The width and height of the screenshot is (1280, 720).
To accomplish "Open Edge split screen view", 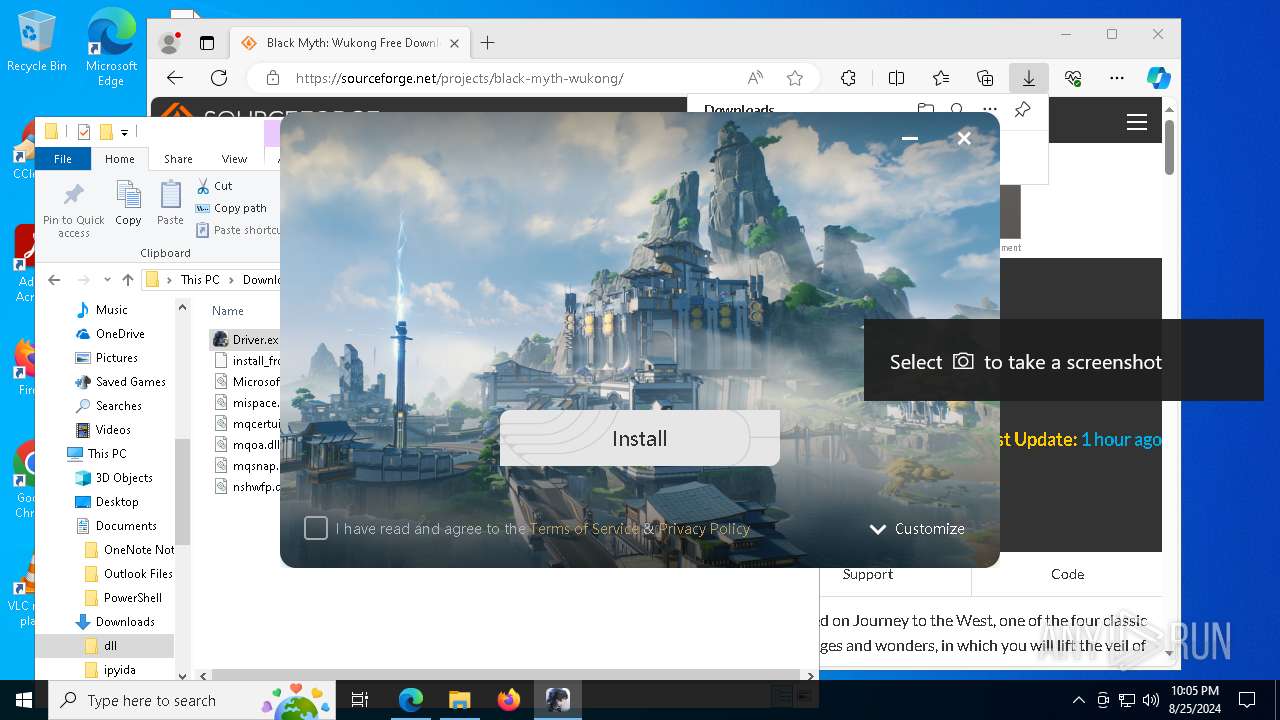I will [896, 78].
